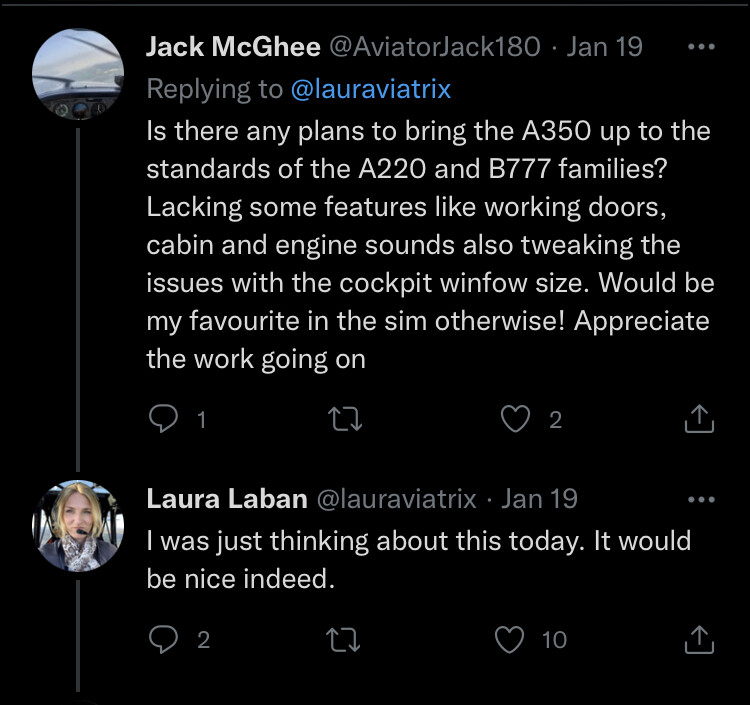750x705 pixels.
Task: Click the @lauraviatrix mention link
Action: (x=370, y=89)
